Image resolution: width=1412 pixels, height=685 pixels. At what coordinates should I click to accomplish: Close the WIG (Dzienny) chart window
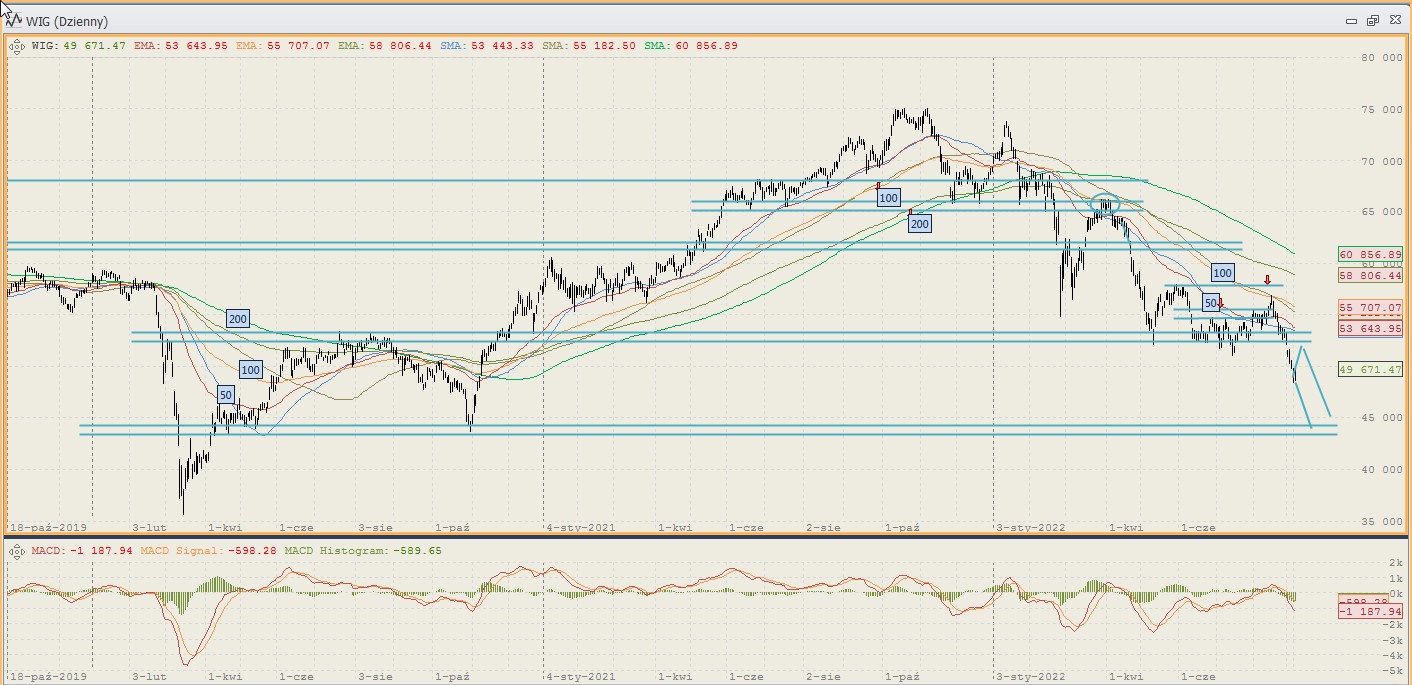click(x=1393, y=21)
